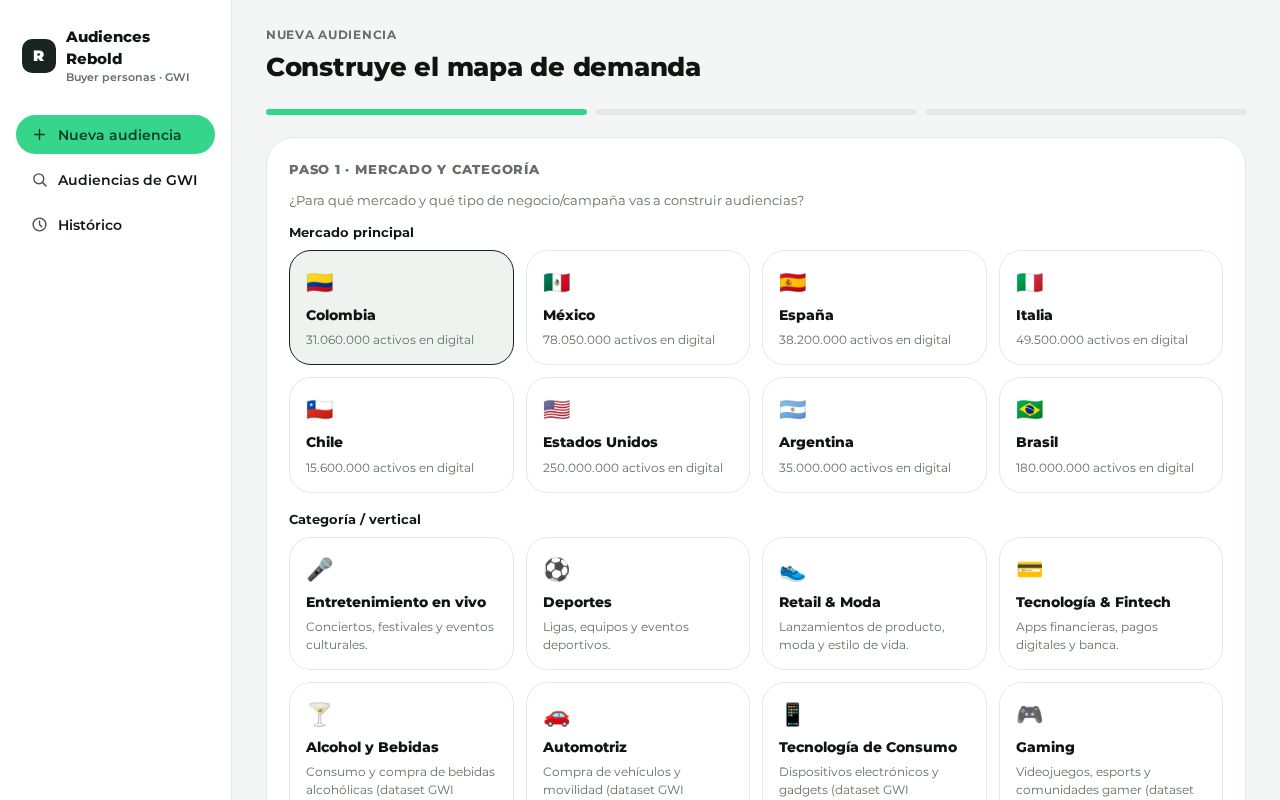Screen dimensions: 1280x800
Task: Click 'Ligas, equipos y eventos deportivos.' text
Action: [x=616, y=636]
